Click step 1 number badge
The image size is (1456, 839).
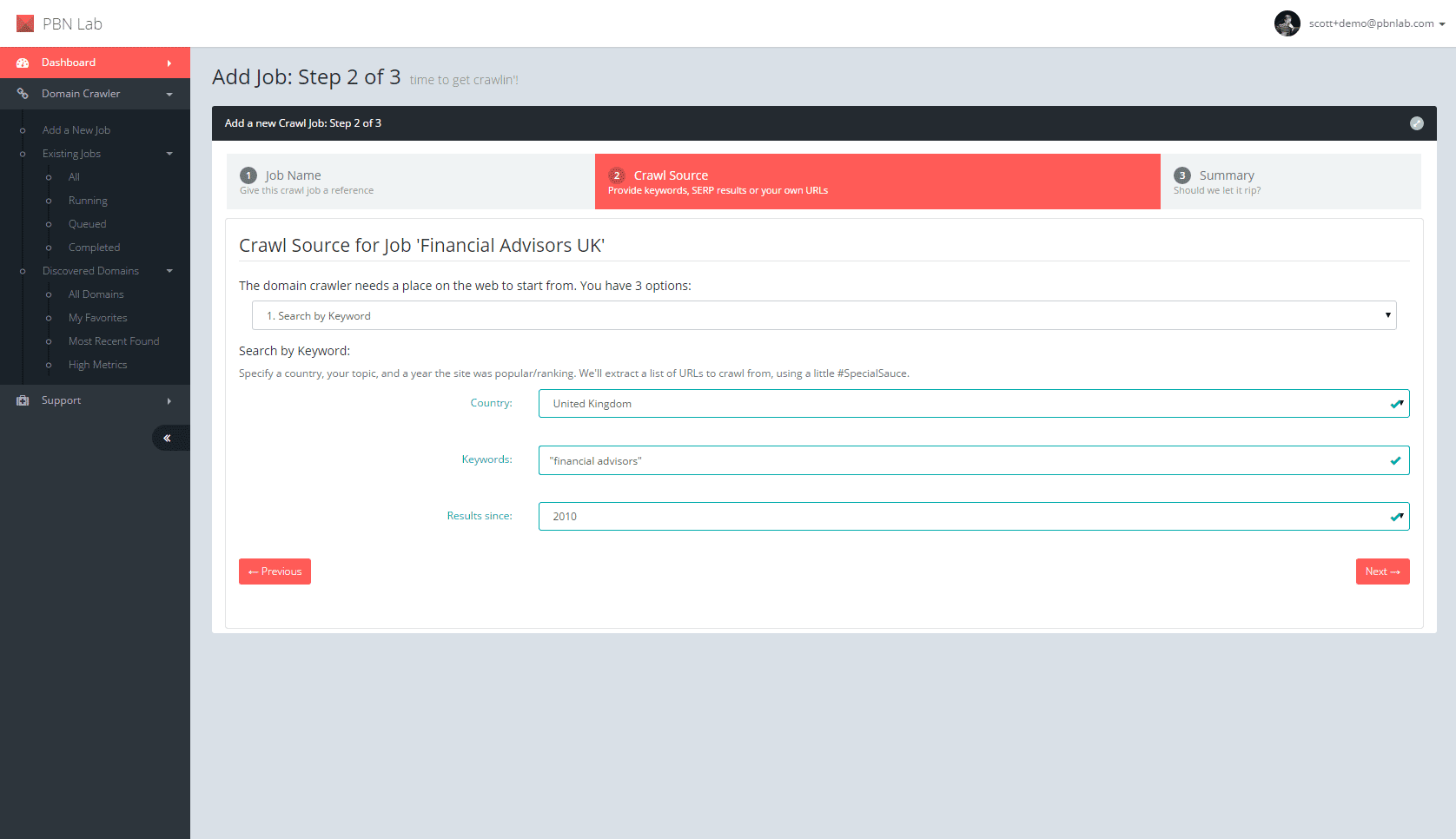(x=248, y=175)
